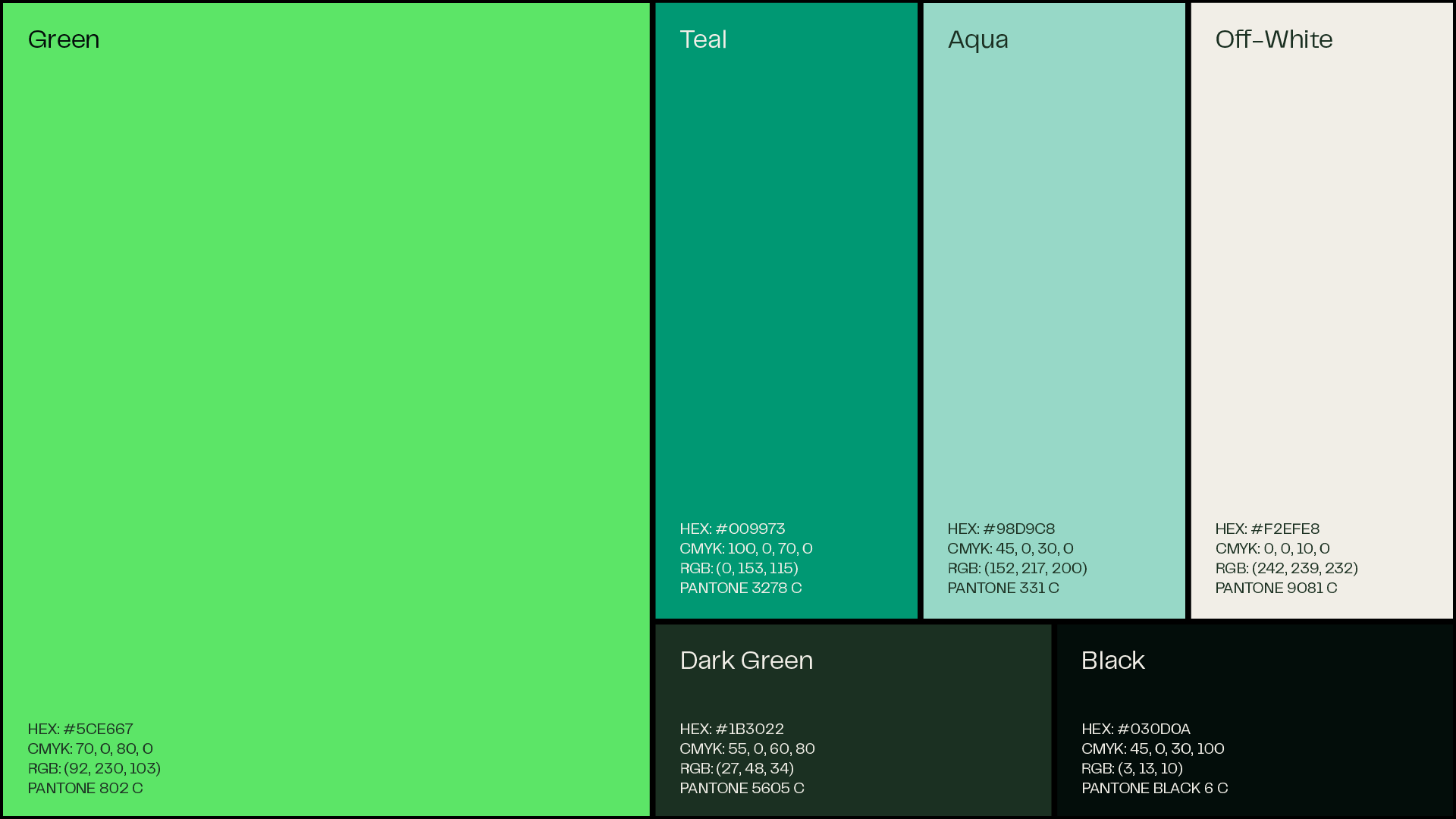Image resolution: width=1456 pixels, height=819 pixels.
Task: Click the Black heading text
Action: pos(1112,661)
